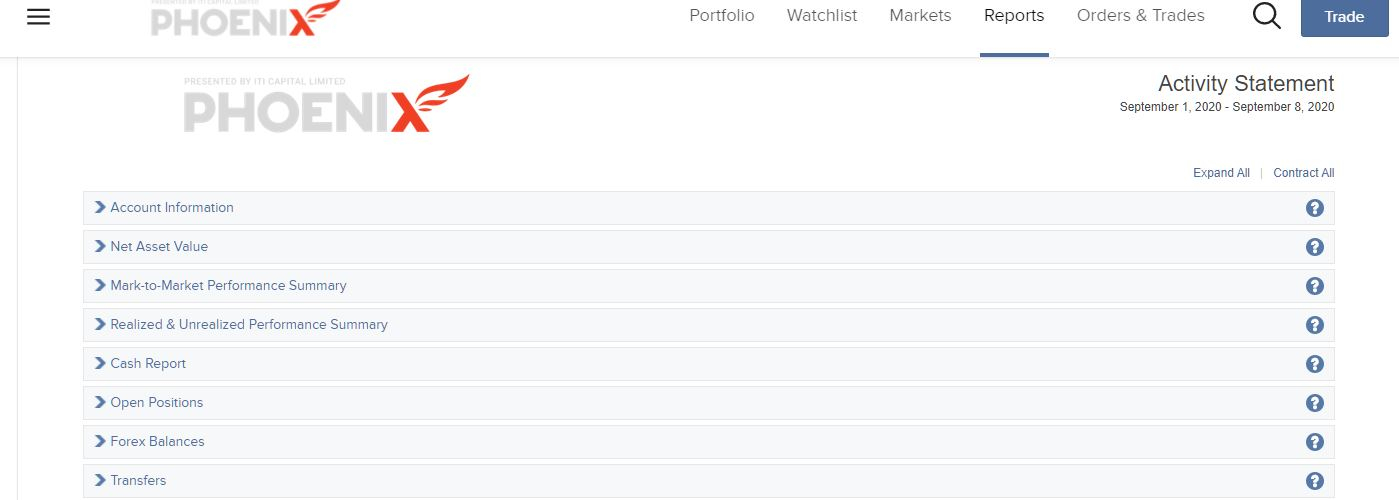This screenshot has height=500, width=1399.
Task: Click the Contract All link
Action: coord(1304,173)
